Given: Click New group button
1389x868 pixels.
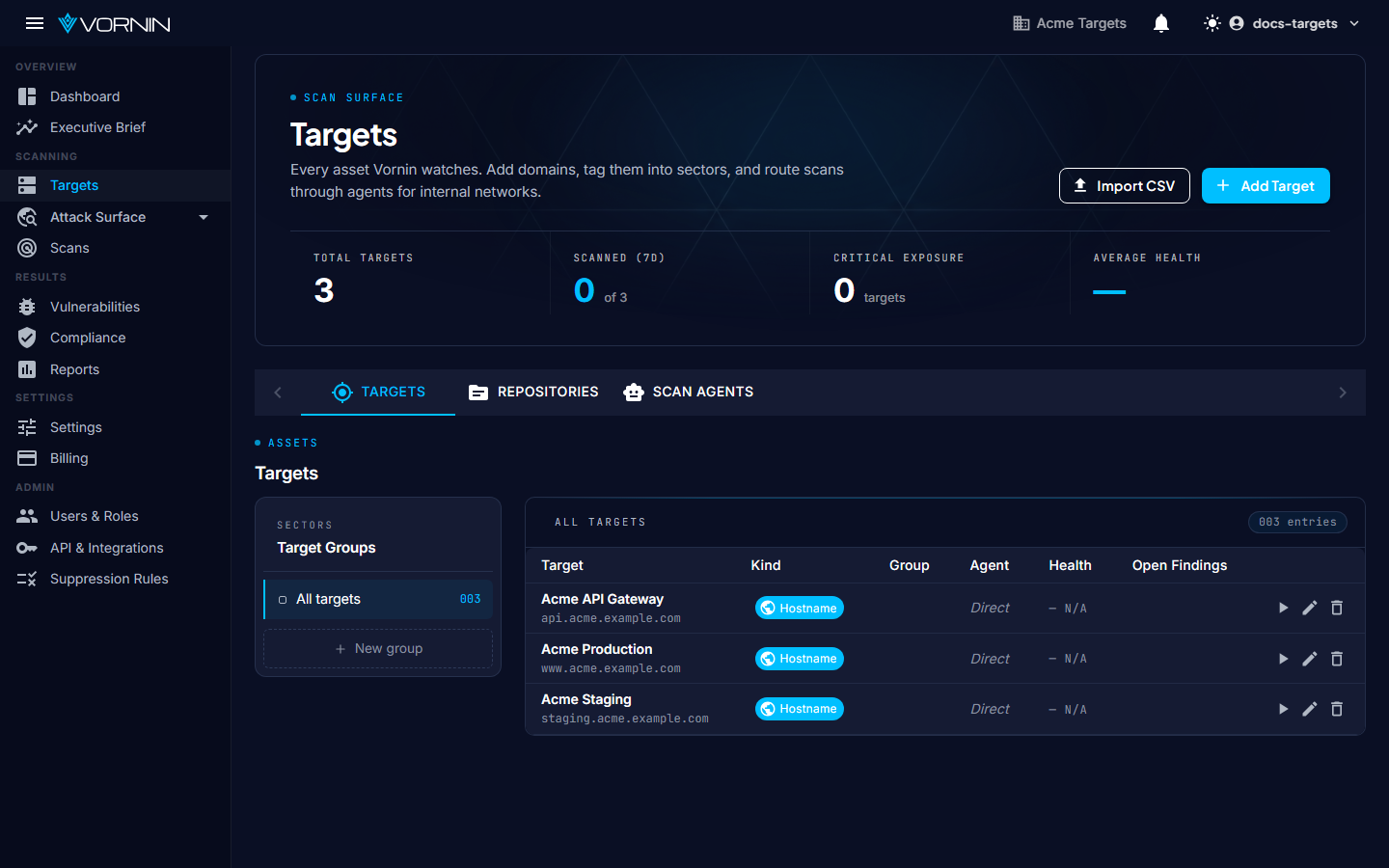Looking at the screenshot, I should pyautogui.click(x=378, y=648).
